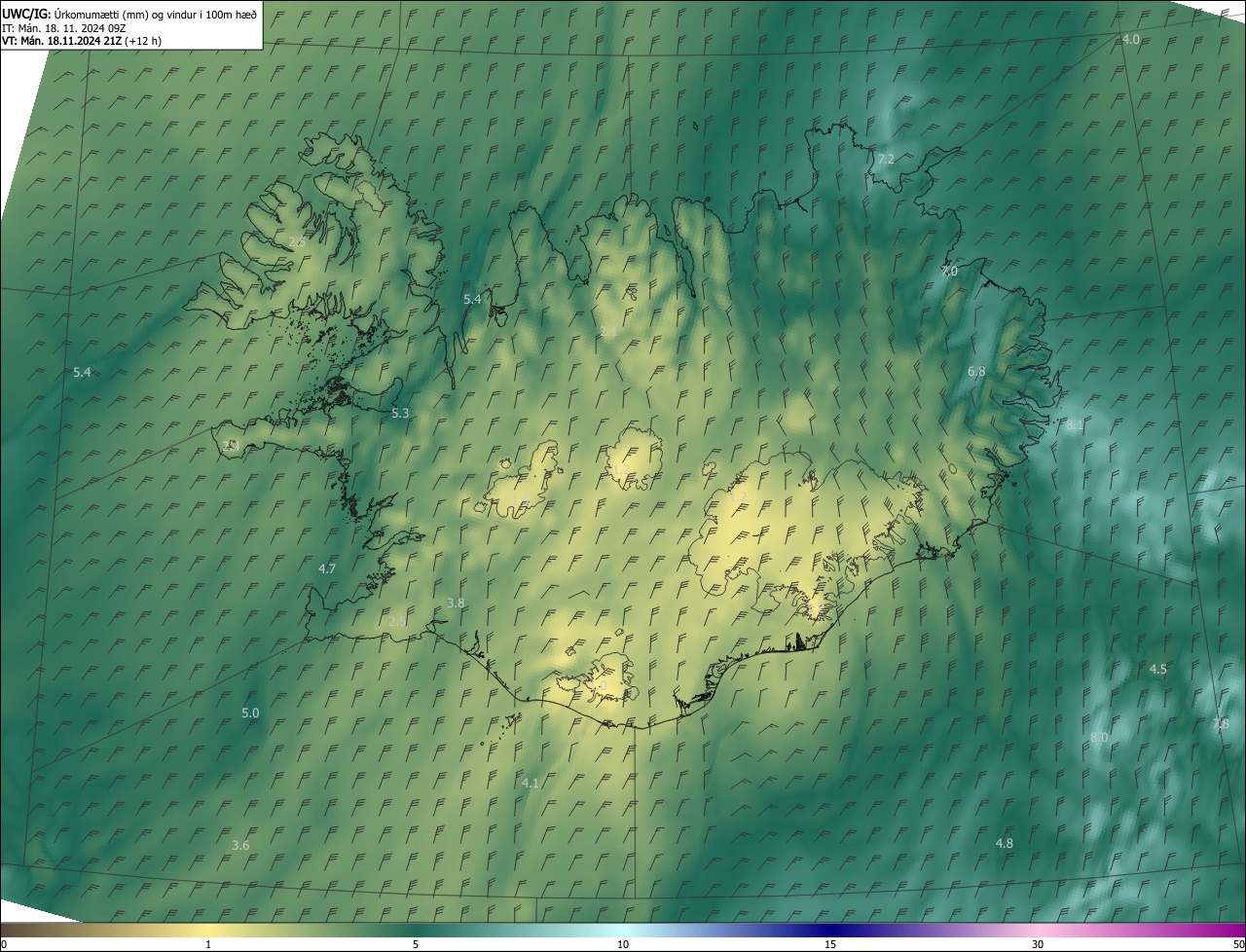The width and height of the screenshot is (1246, 952).
Task: Select the initial time line 'IT: Mán. 18. 11. 2024 09Z'
Action: coord(64,27)
